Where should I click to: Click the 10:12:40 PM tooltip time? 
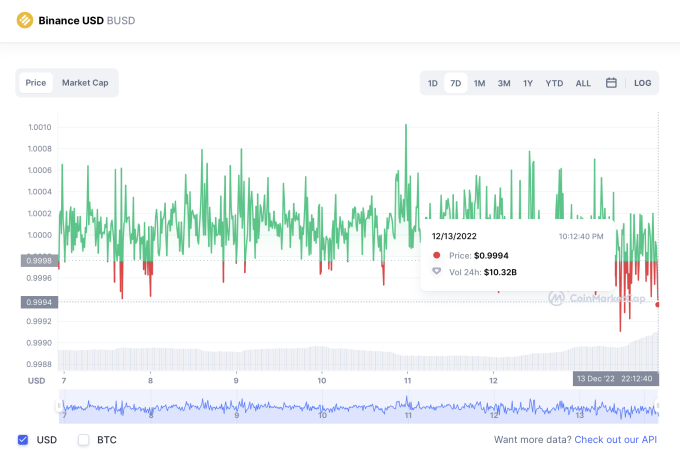coord(581,236)
